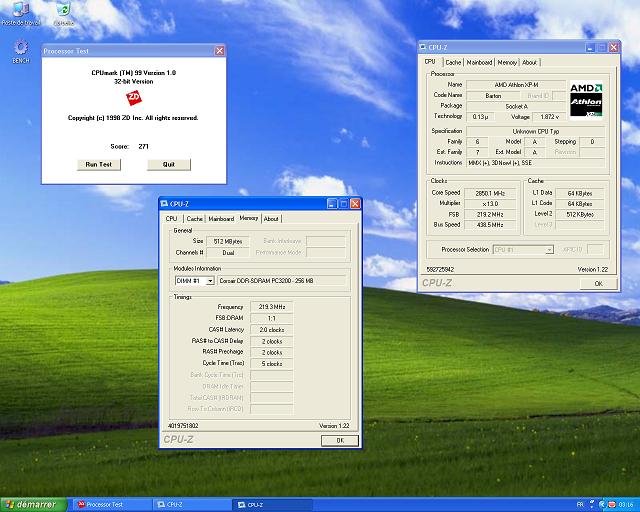Viewport: 640px width, 512px height.
Task: Switch to Processor Test taskbar button
Action: click(x=113, y=505)
